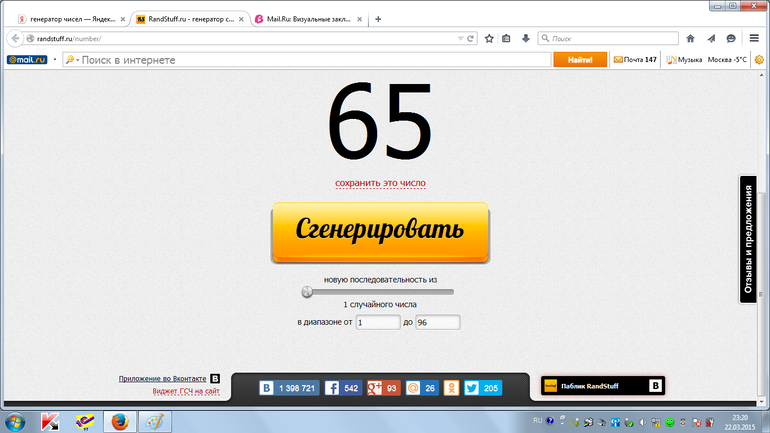Click the Twitter share icon
The image size is (770, 433).
click(472, 387)
